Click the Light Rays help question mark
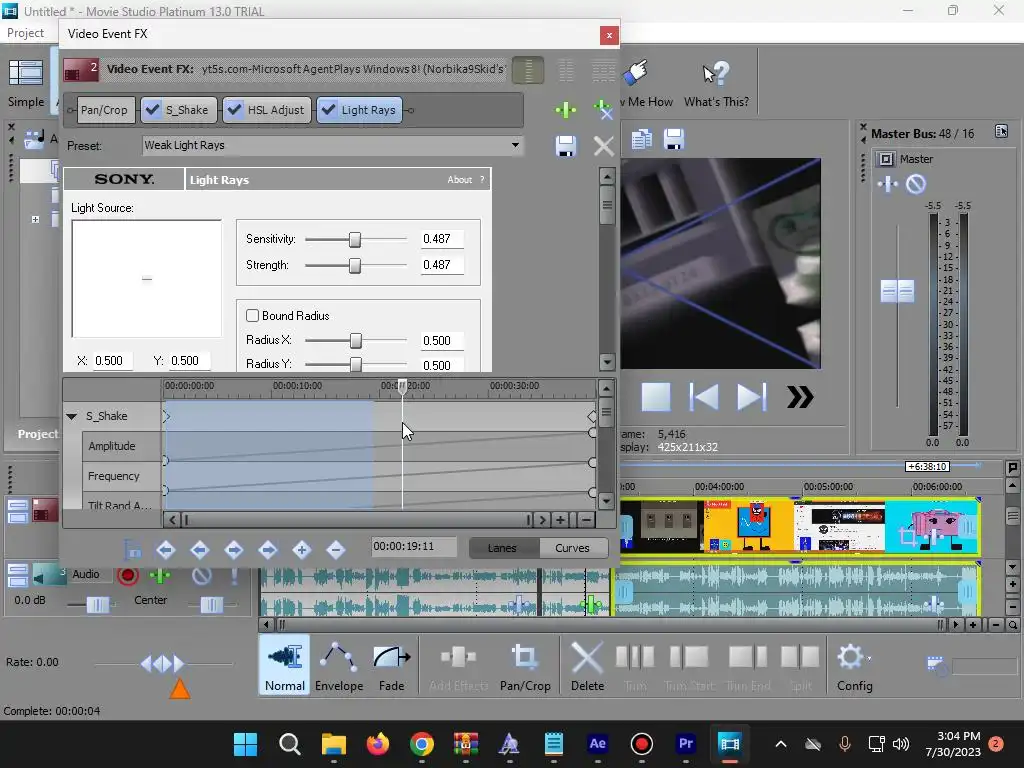This screenshot has width=1024, height=768. click(x=482, y=180)
